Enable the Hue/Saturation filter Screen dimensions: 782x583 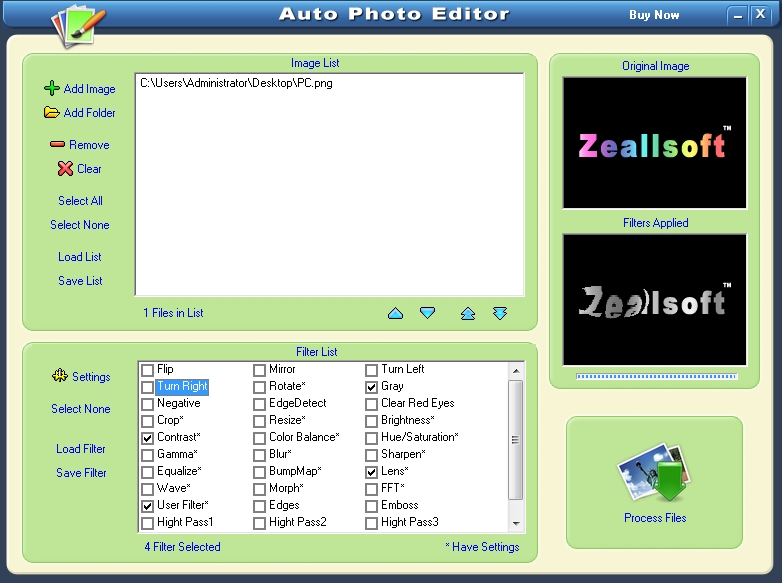(371, 438)
